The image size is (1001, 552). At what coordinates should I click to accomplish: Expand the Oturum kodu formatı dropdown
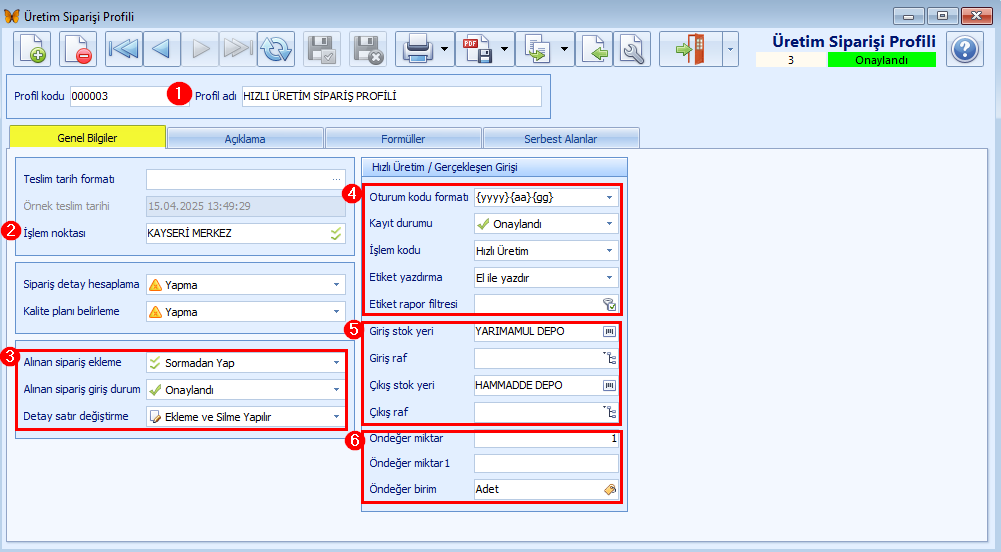point(610,198)
